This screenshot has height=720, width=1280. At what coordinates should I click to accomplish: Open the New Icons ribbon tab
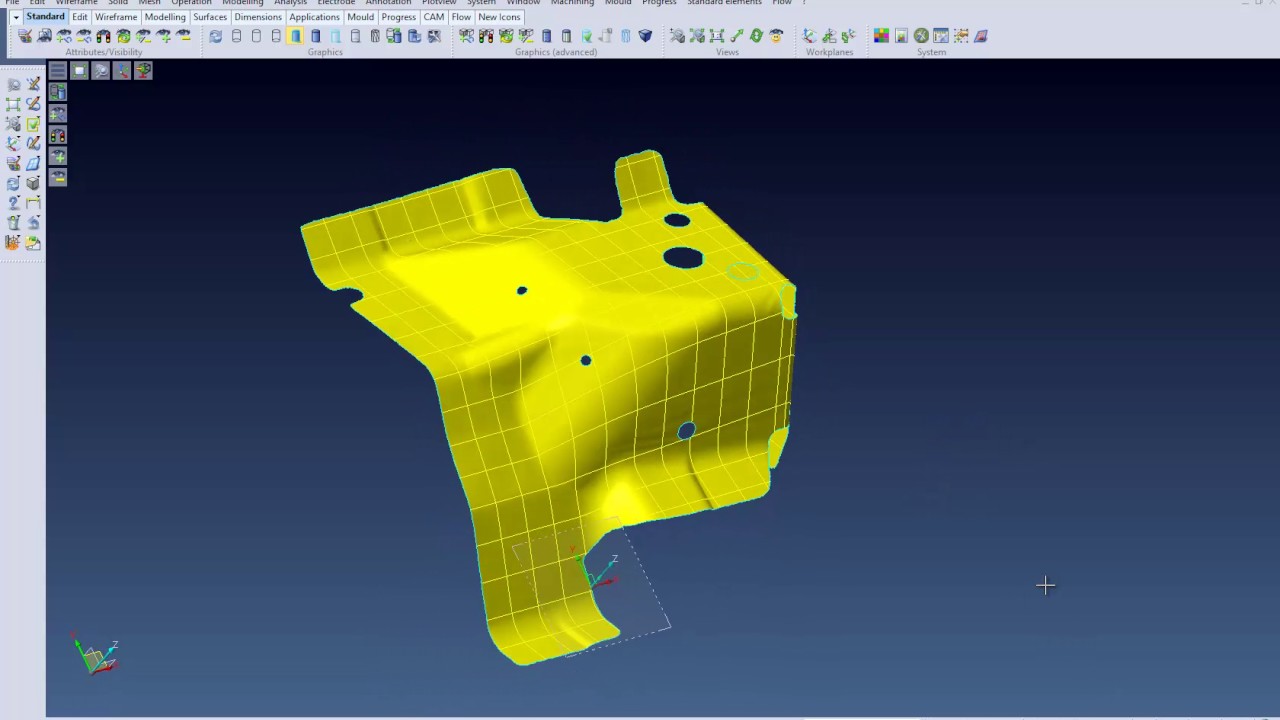click(x=499, y=17)
